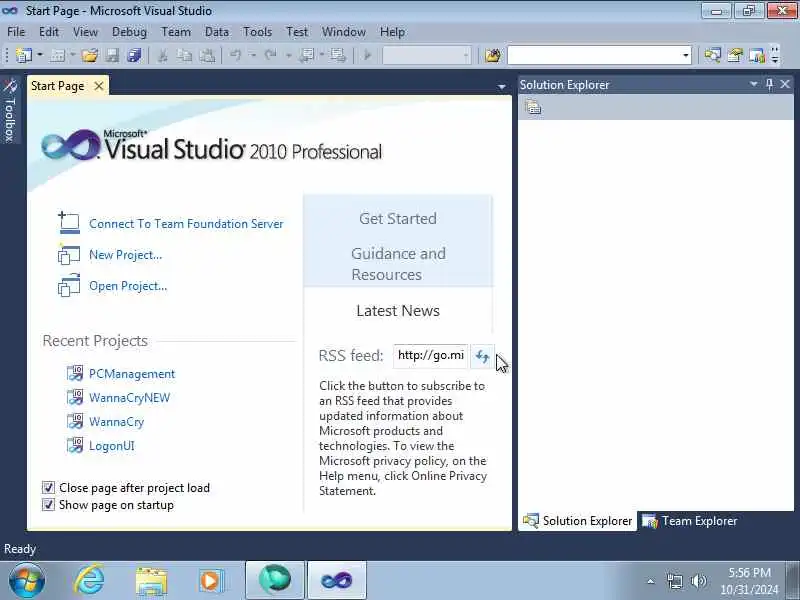Open the Help menu
This screenshot has height=600, width=800.
click(393, 32)
